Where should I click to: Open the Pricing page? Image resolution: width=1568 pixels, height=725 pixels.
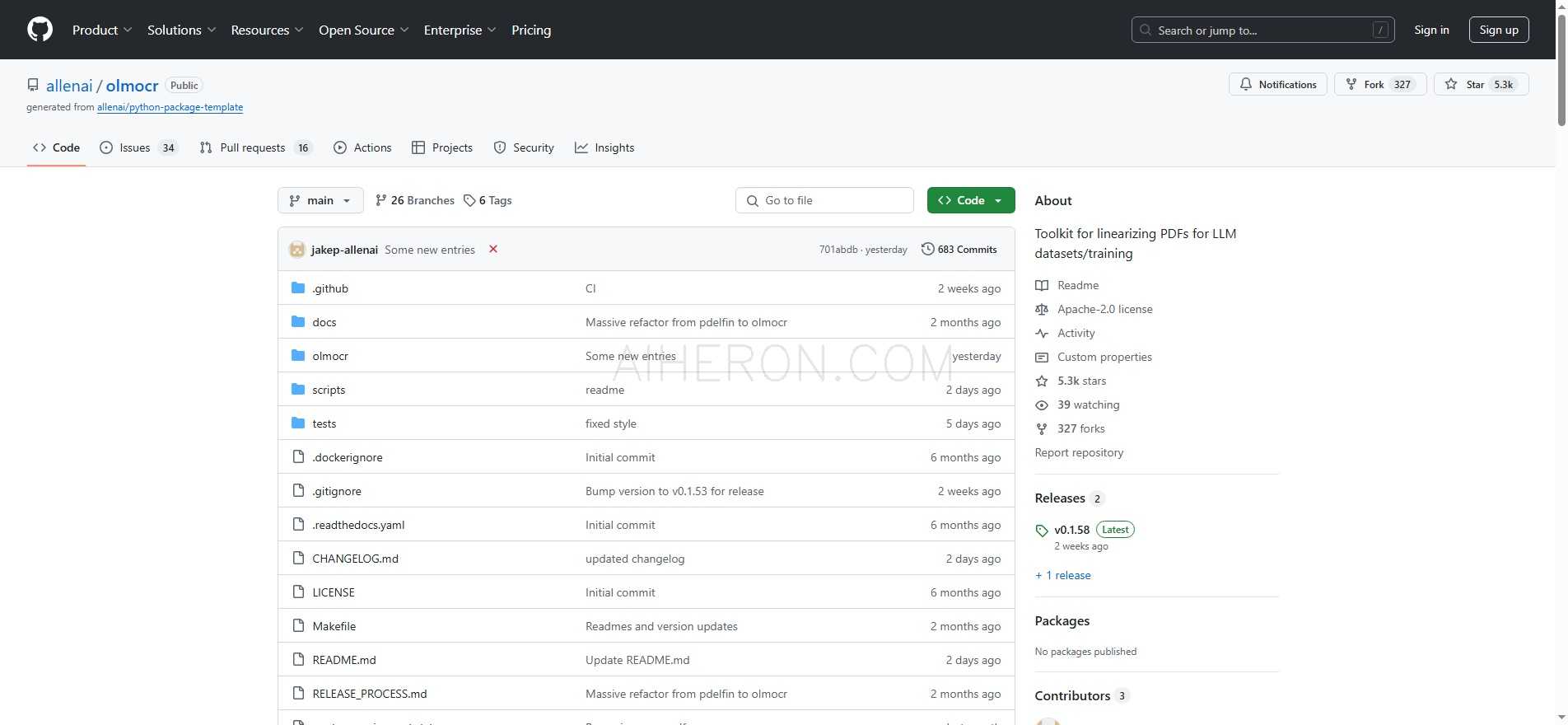(531, 30)
